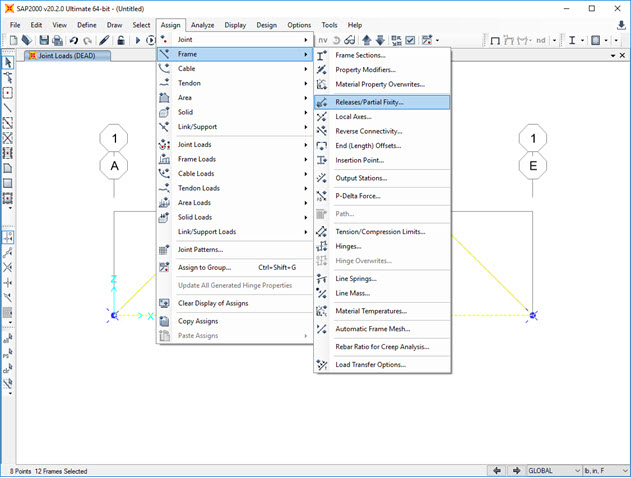Open the Display menu
Viewport: 631px width, 478px height.
(235, 25)
